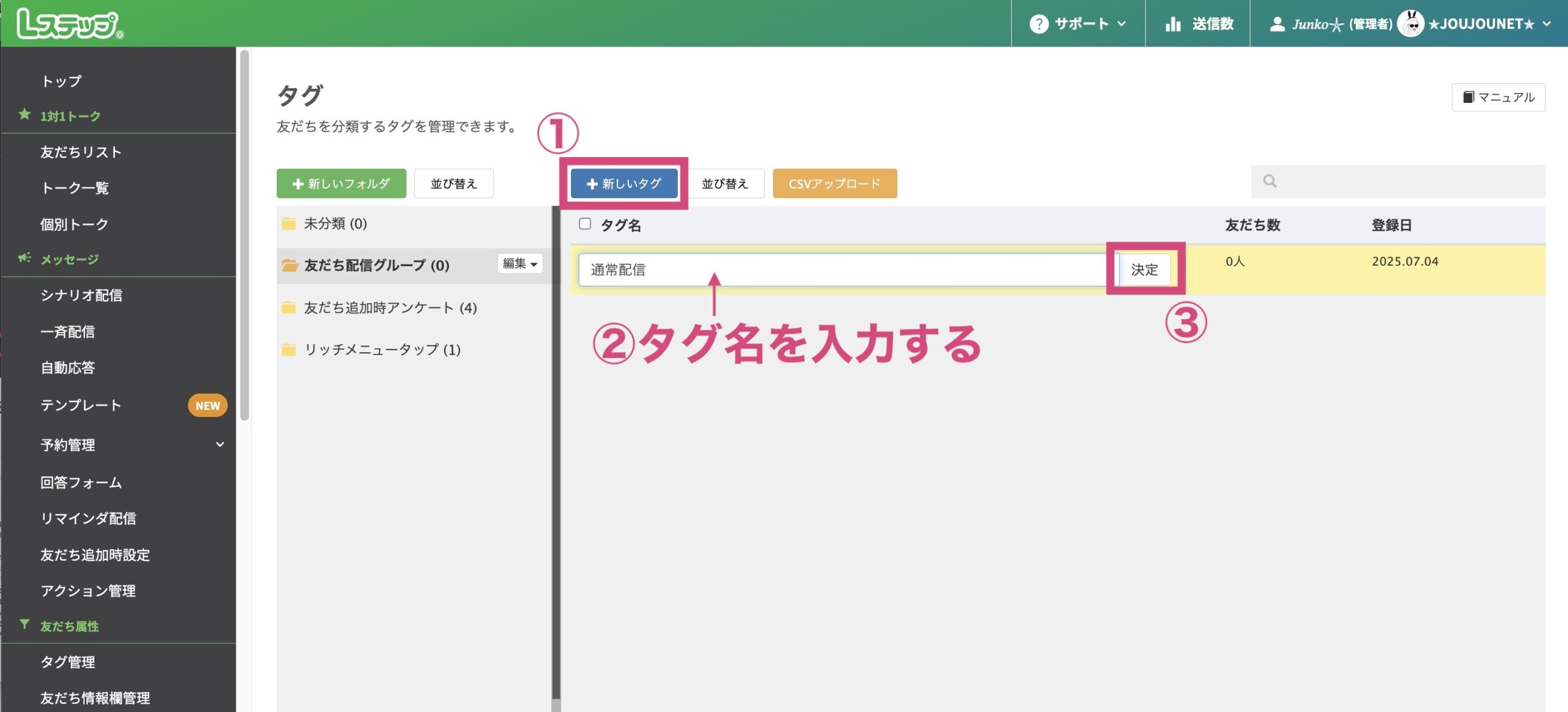Open シナリオ配信 in the sidebar
Screen dimensions: 1568x712
click(81, 295)
